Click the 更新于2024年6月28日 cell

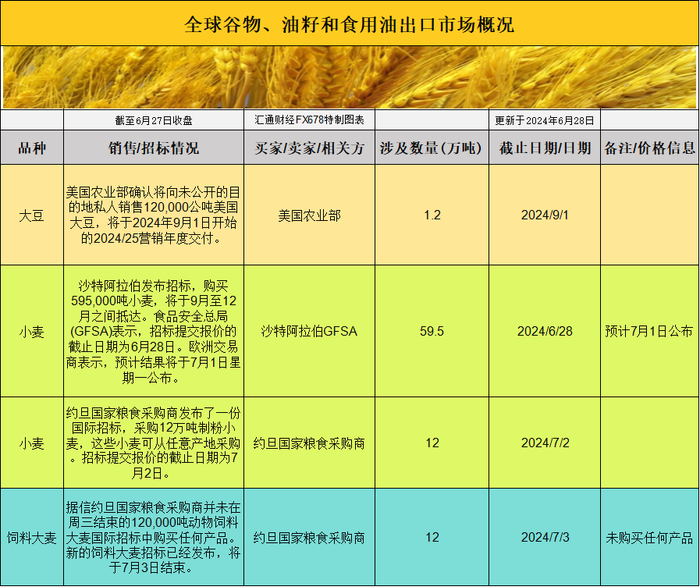point(545,120)
